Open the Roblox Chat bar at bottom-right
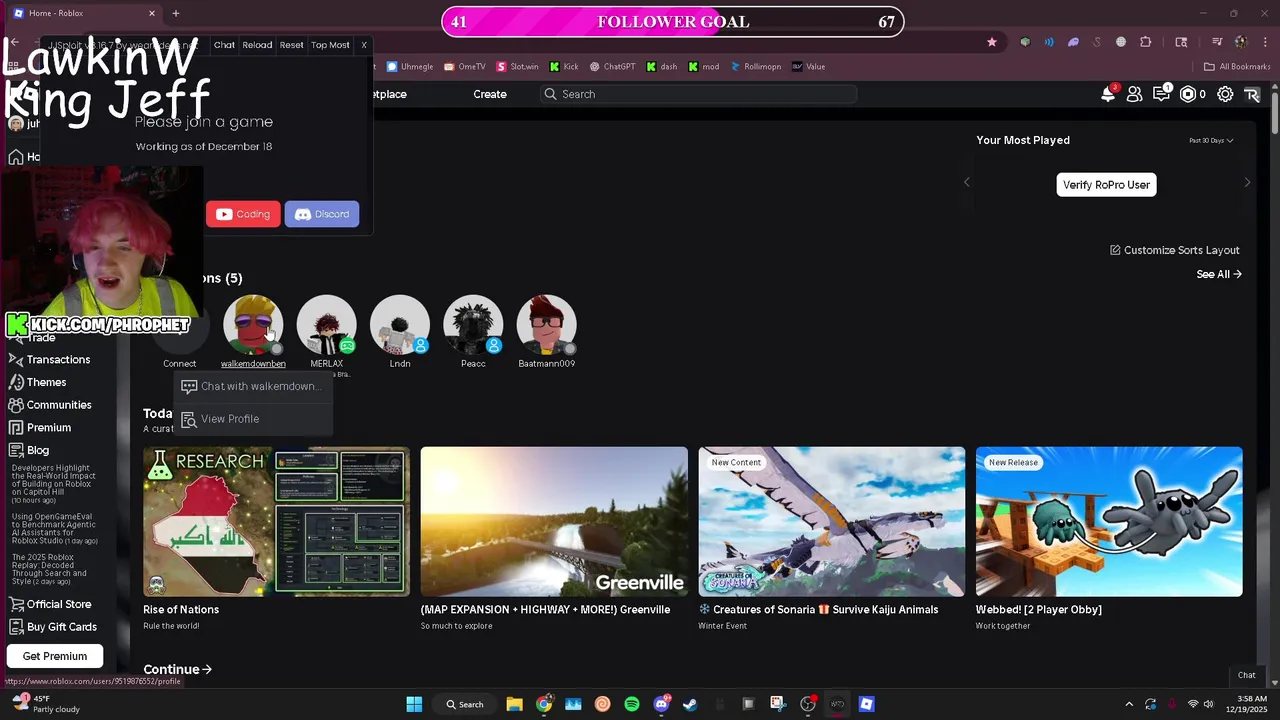 tap(1247, 675)
